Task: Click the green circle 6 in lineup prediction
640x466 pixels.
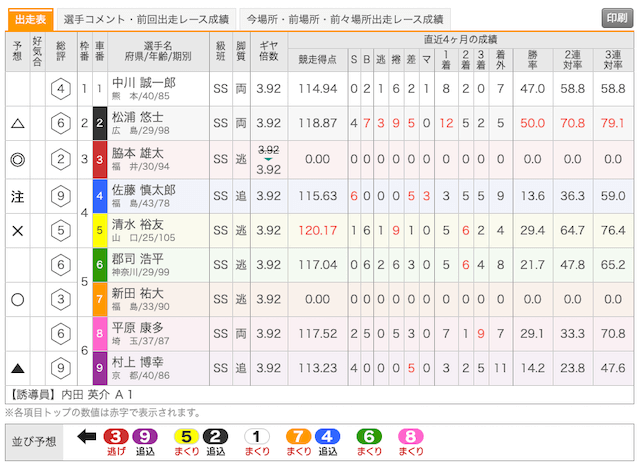Action: [x=369, y=436]
